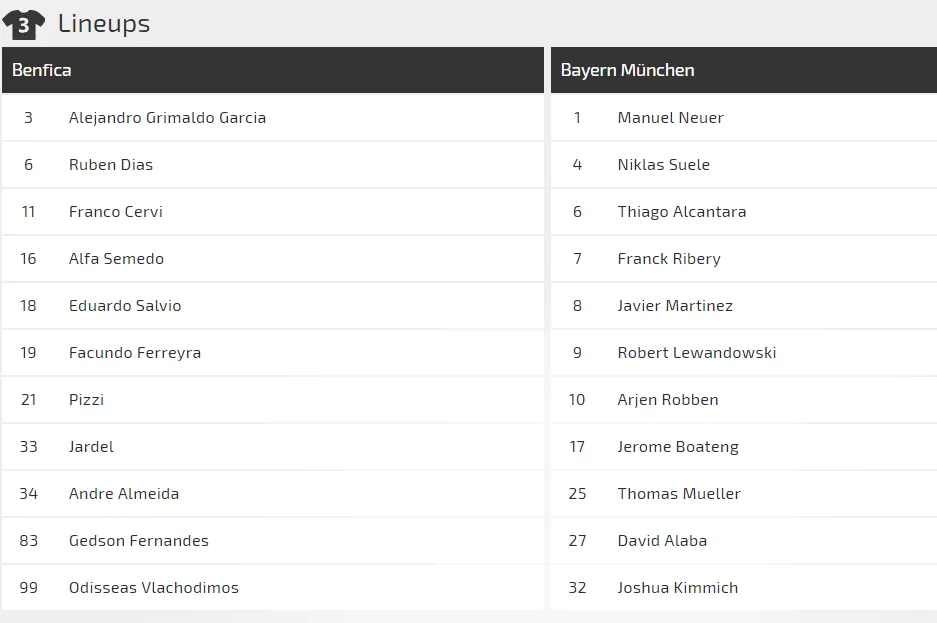Click Thomas Mueller's entry

(x=679, y=493)
